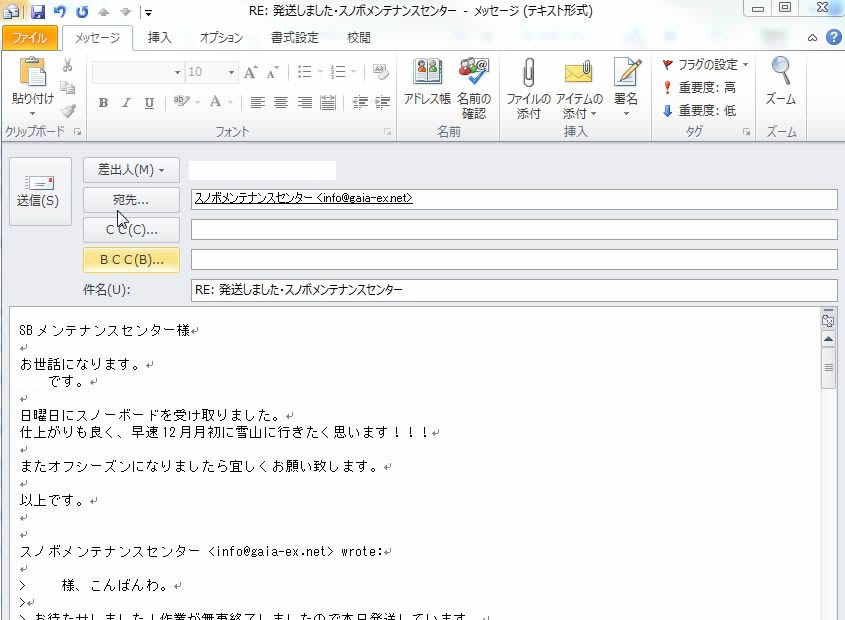Toggle bold formatting

(x=103, y=102)
